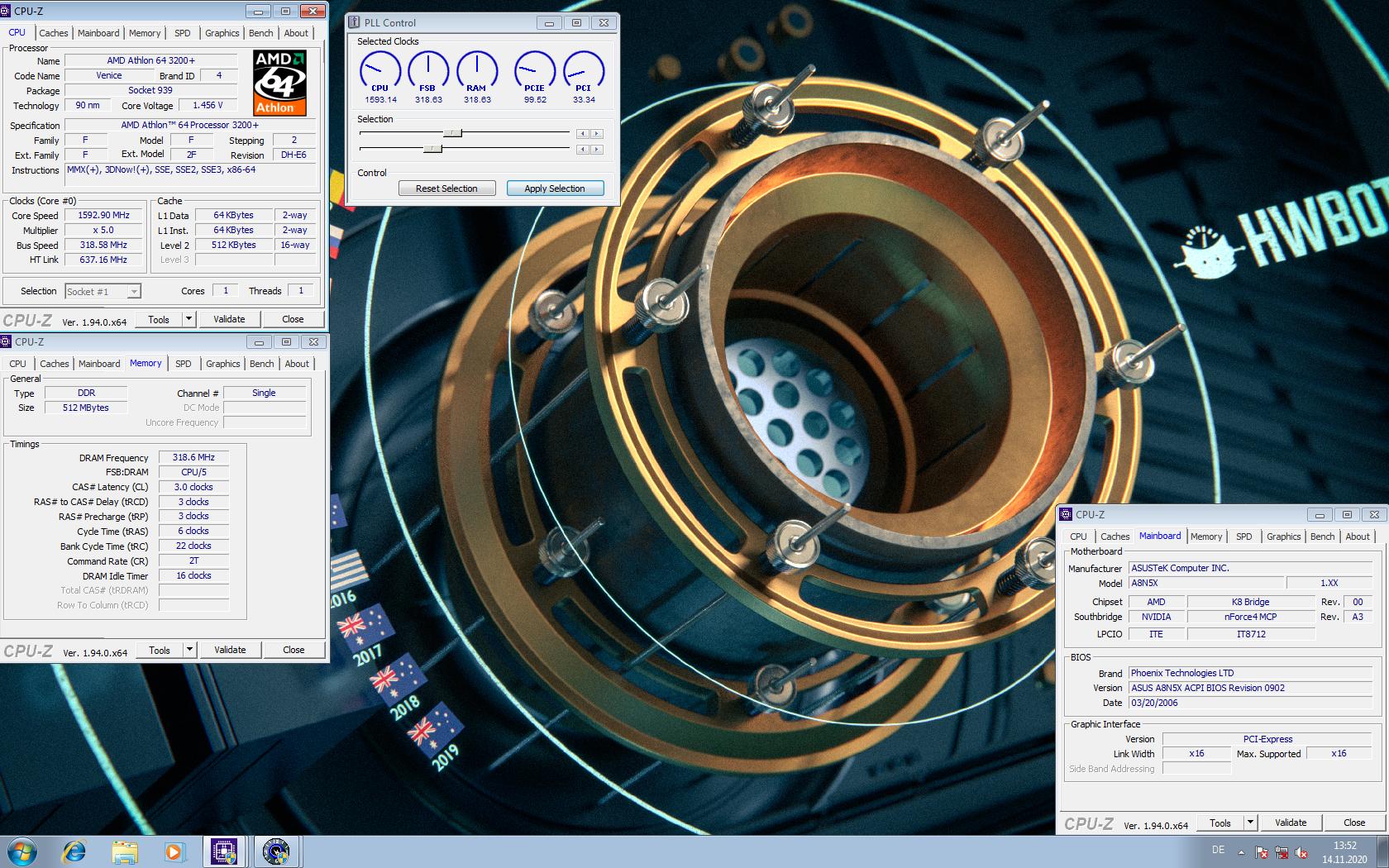This screenshot has height=868, width=1389.
Task: Click the taskbar clock showing 13:52
Action: (x=1344, y=846)
